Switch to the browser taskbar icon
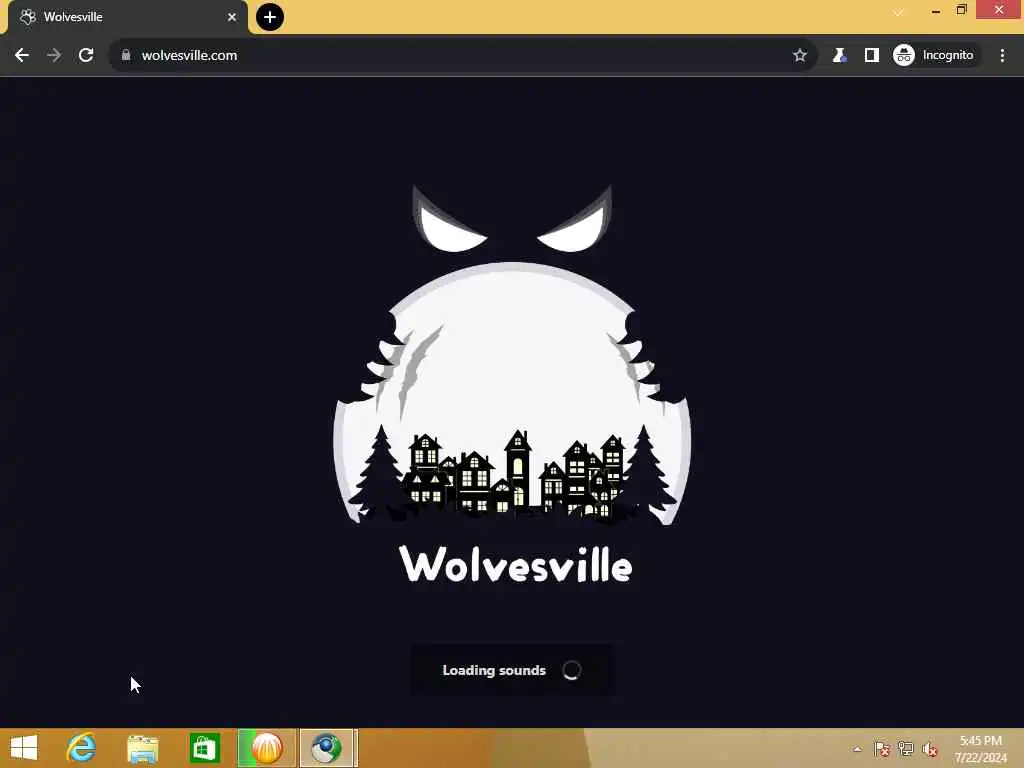This screenshot has width=1024, height=768. pos(327,748)
